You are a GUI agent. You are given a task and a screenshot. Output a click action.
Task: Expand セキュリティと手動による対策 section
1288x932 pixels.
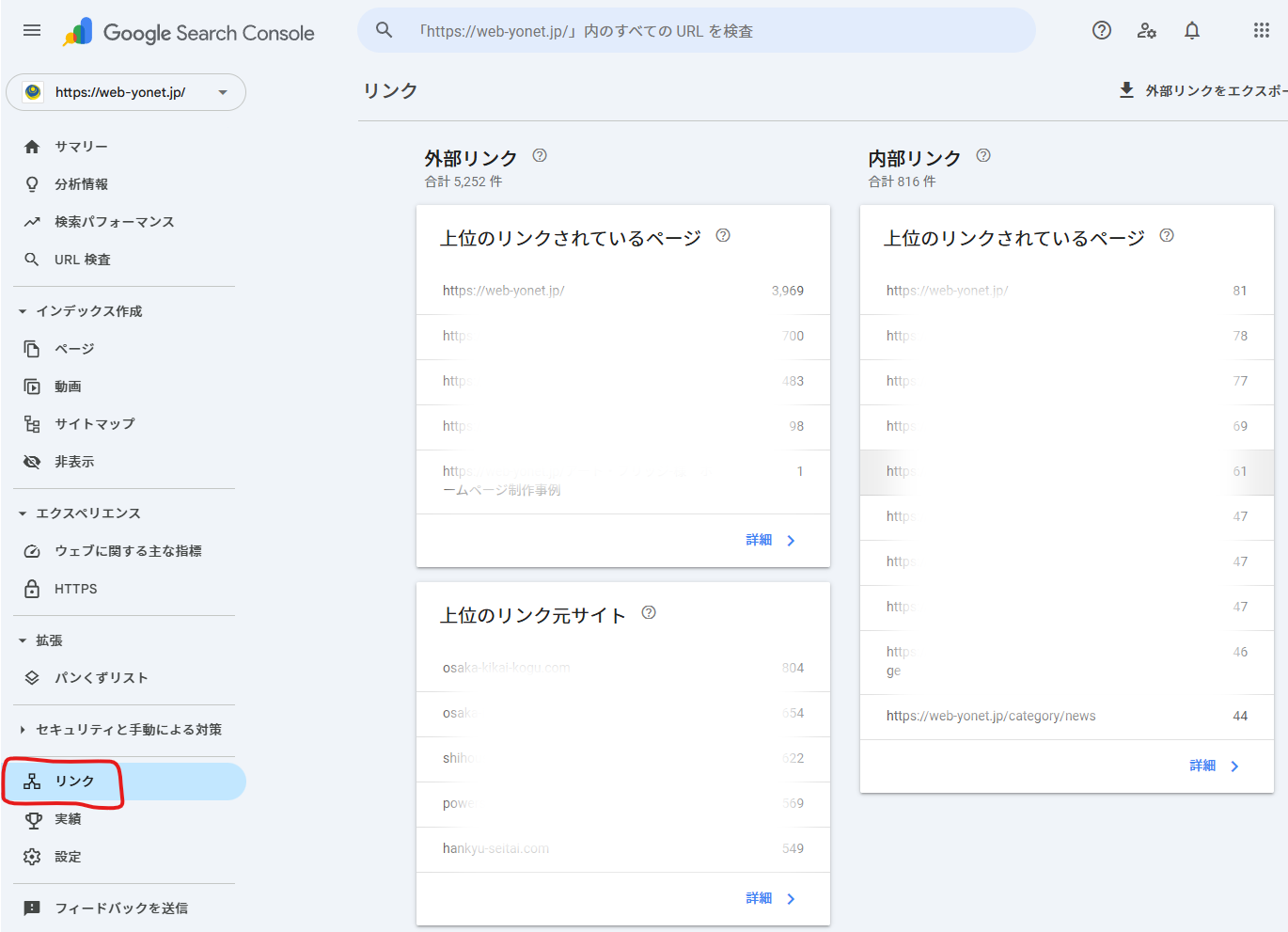pyautogui.click(x=23, y=730)
